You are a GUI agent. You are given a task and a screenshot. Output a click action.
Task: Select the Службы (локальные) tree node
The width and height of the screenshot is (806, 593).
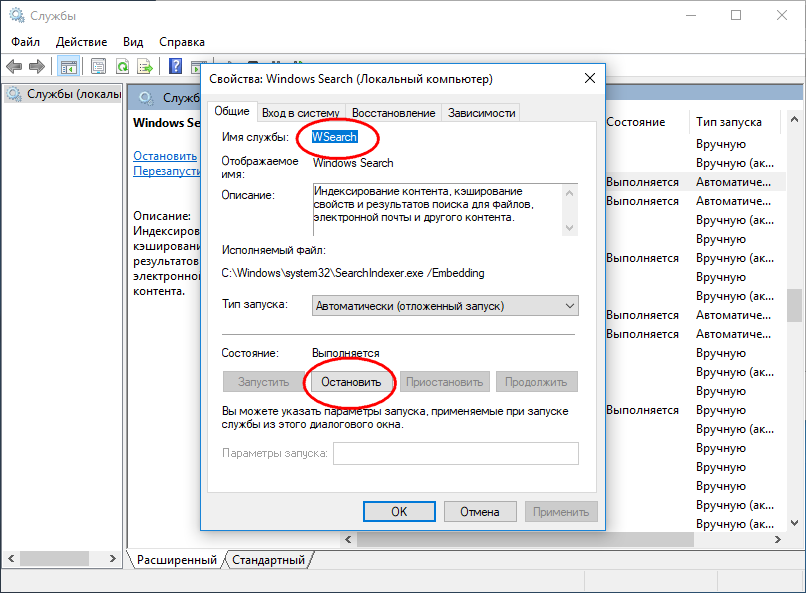[x=64, y=94]
